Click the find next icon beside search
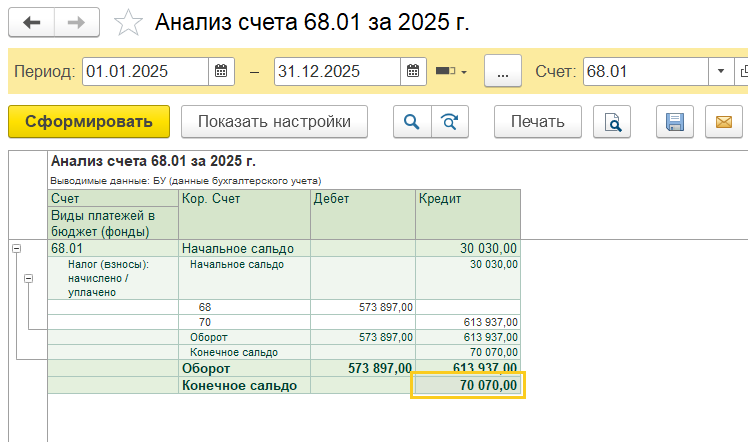 pyautogui.click(x=449, y=122)
